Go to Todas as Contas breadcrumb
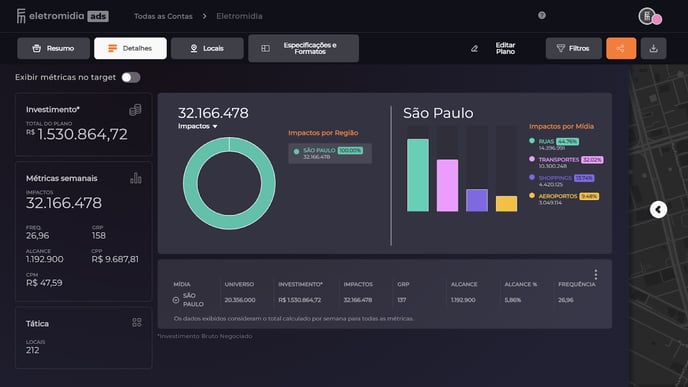688x387 pixels. (x=163, y=16)
